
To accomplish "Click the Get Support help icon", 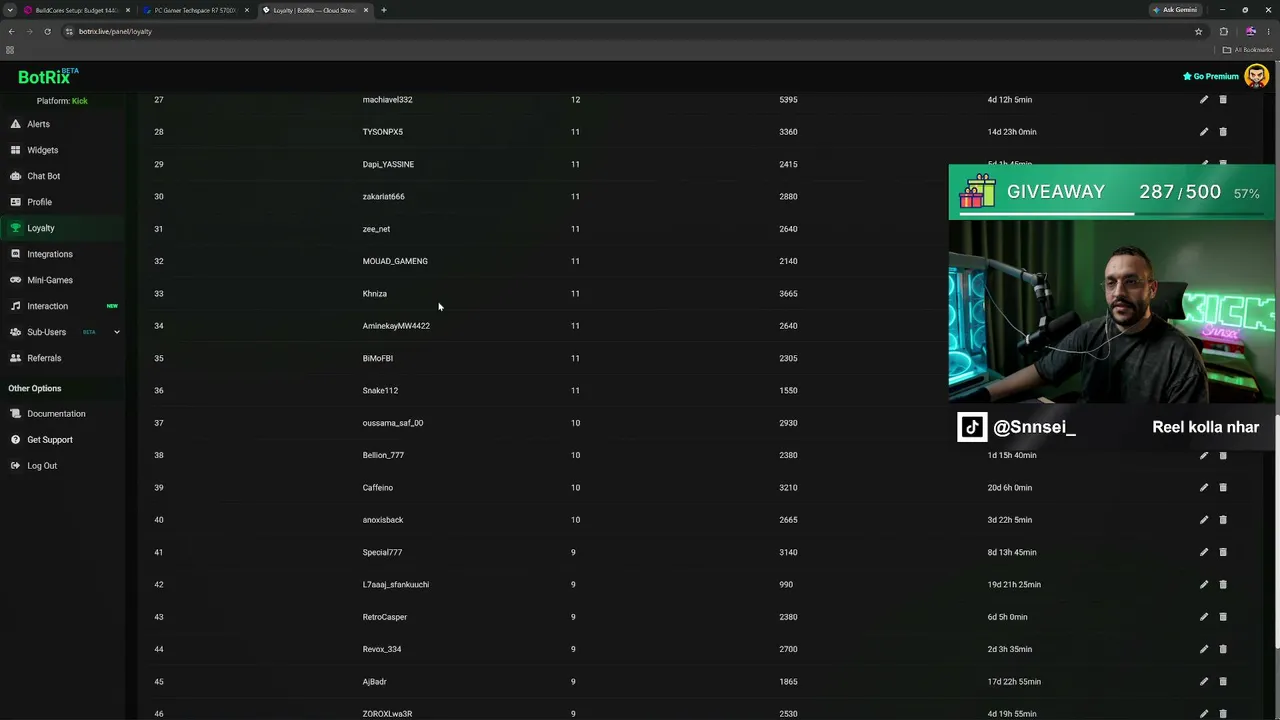I will click(x=15, y=440).
